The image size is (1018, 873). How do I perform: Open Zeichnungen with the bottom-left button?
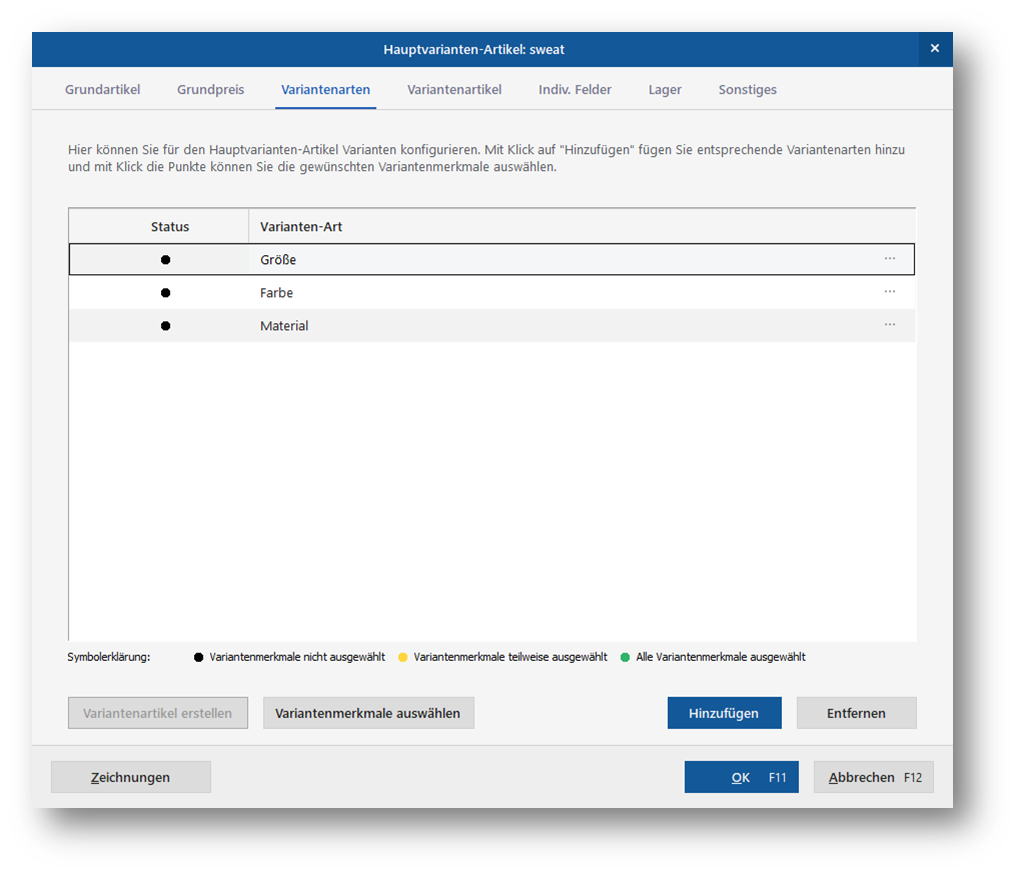[131, 777]
